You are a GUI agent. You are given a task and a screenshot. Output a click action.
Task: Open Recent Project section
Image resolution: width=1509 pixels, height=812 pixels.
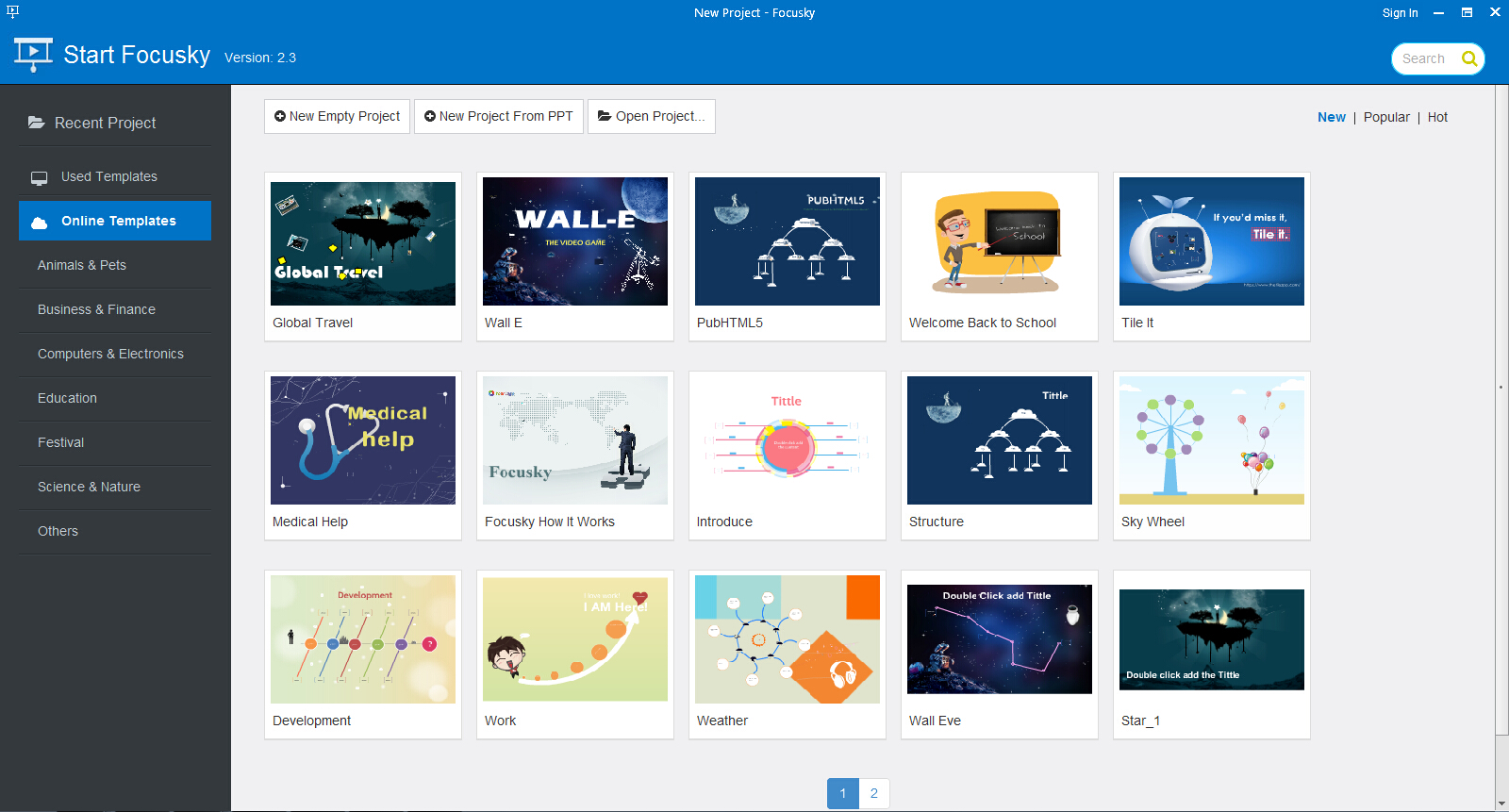[115, 123]
